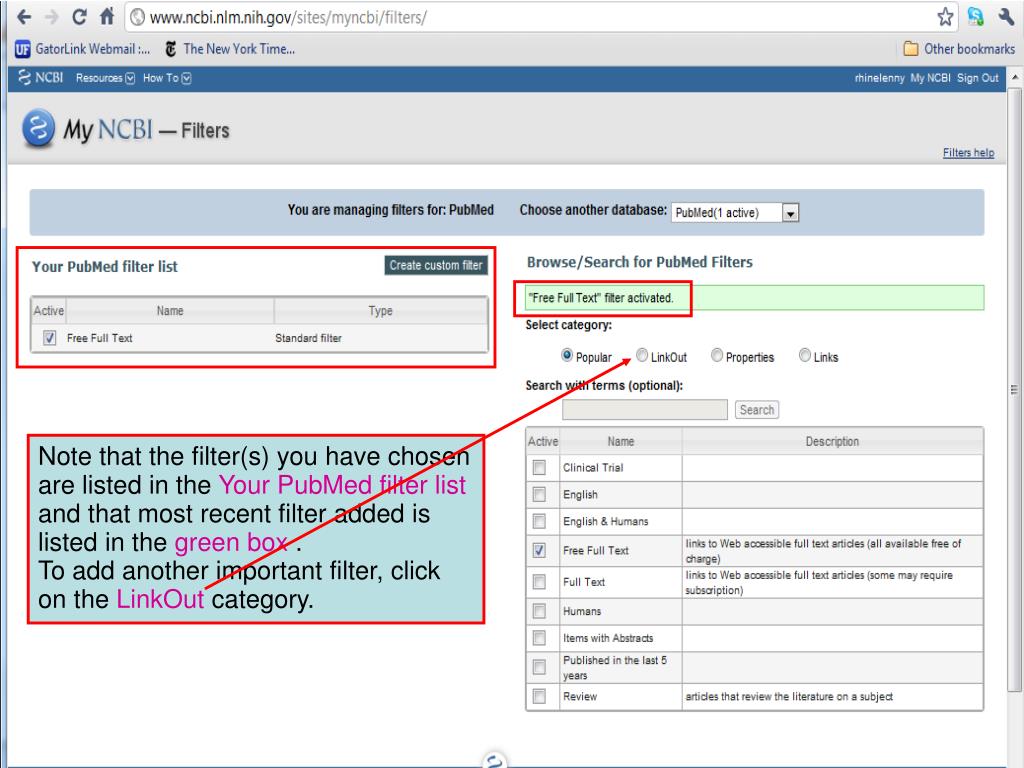
Task: Open The New York Times bookmark
Action: (x=230, y=49)
